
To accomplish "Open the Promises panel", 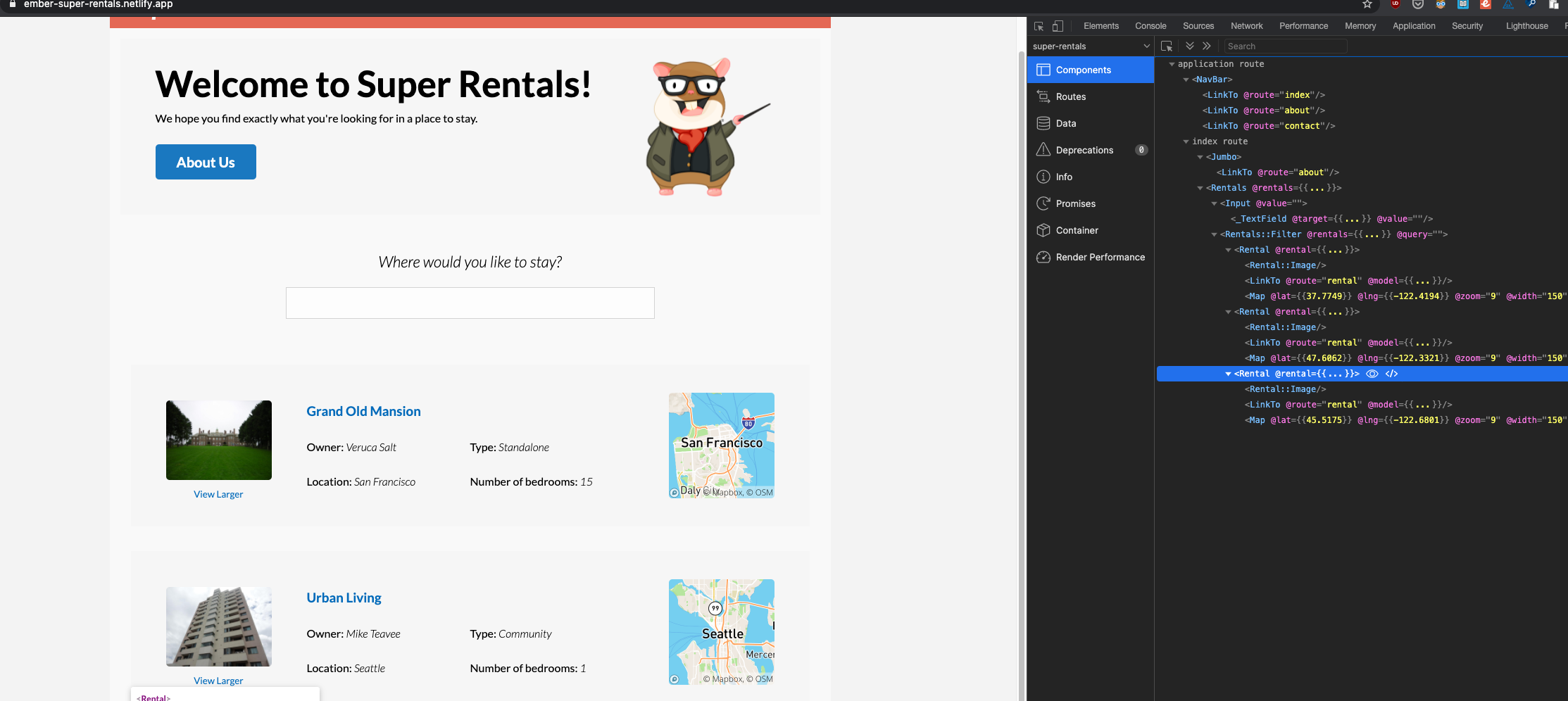I will click(1091, 203).
